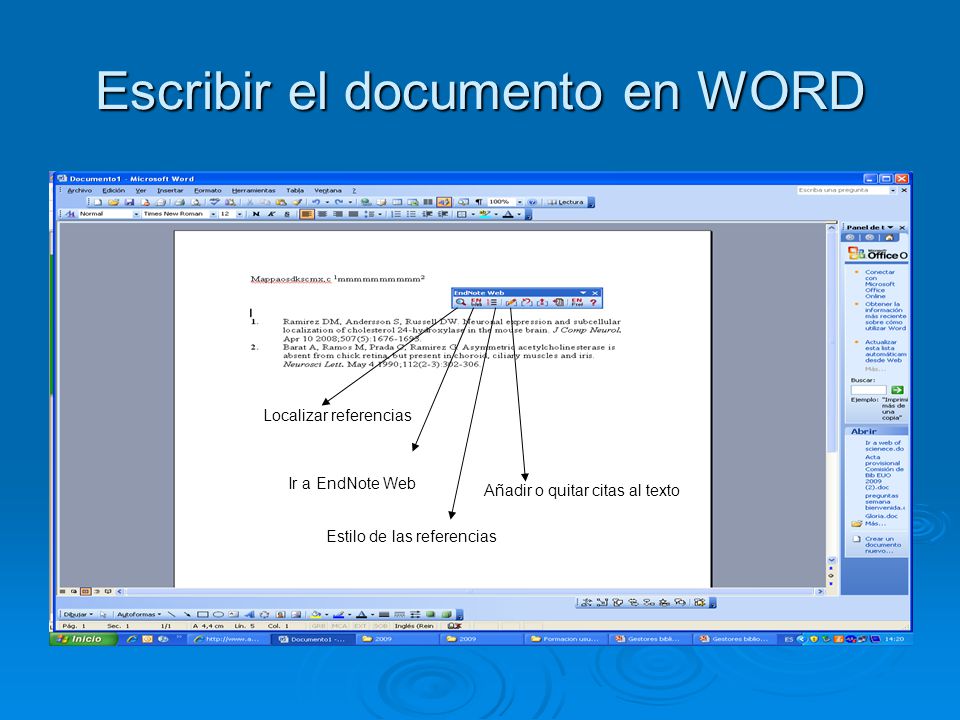Click the green search go arrow button
Screen dimensions: 960x720
coord(897,390)
